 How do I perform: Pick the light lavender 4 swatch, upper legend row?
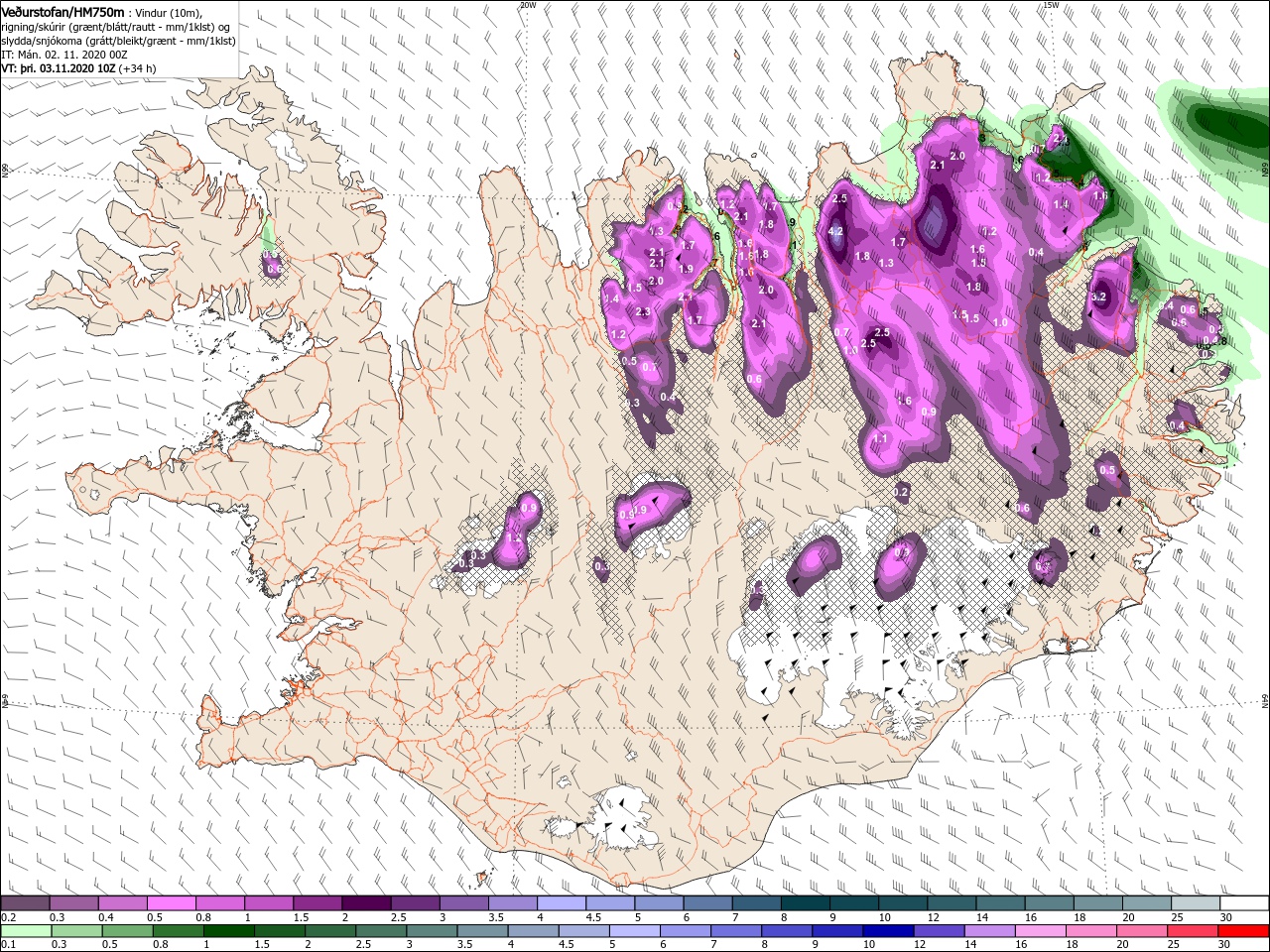pyautogui.click(x=562, y=903)
